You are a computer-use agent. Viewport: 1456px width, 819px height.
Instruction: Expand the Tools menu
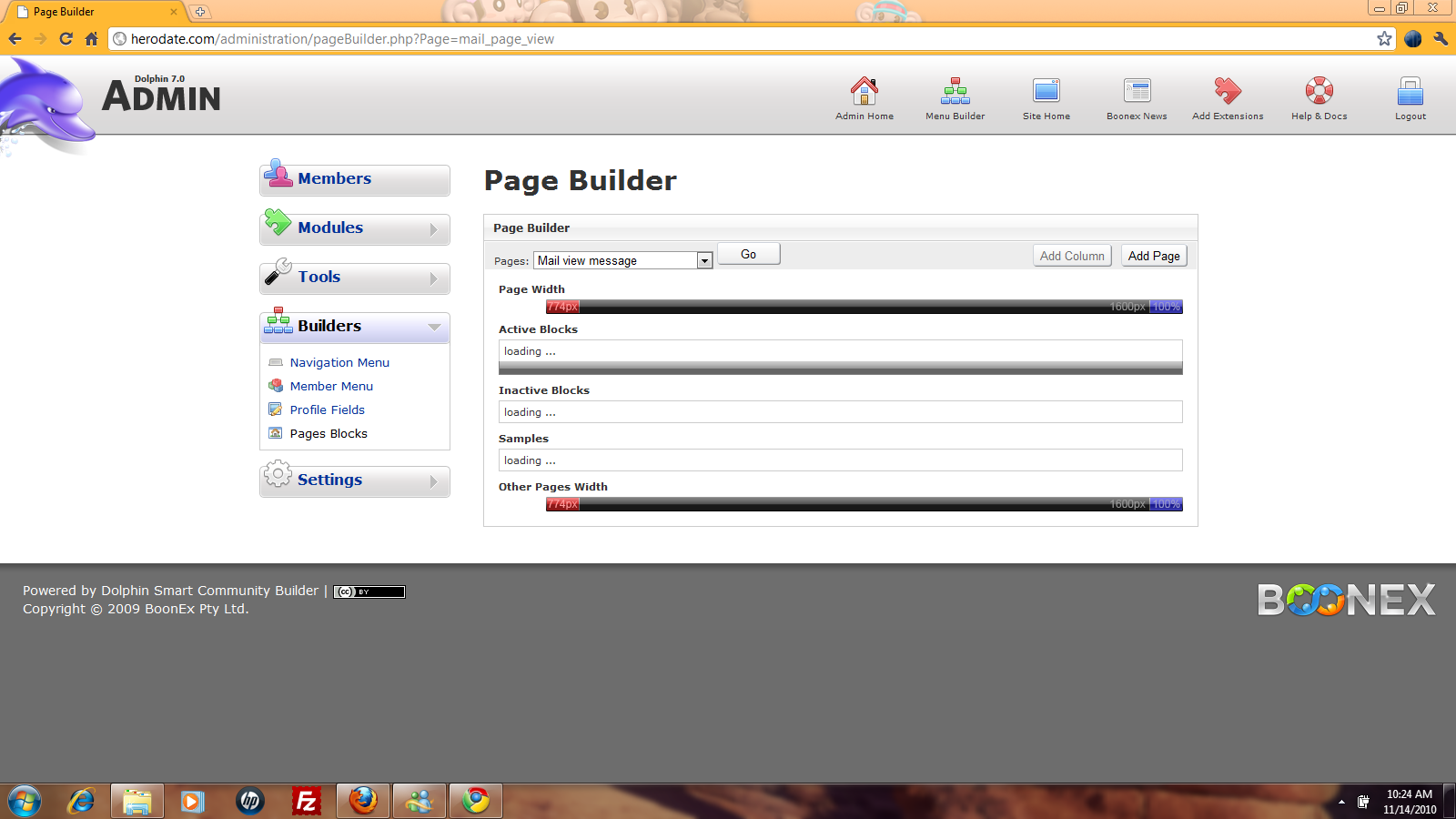click(x=355, y=278)
